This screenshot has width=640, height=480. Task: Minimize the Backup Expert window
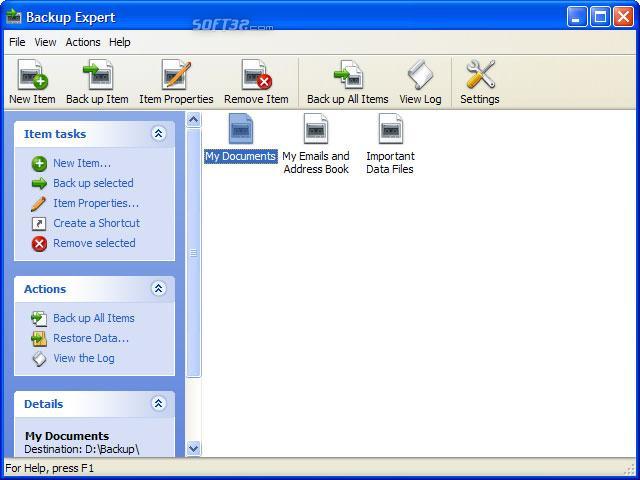pos(577,17)
